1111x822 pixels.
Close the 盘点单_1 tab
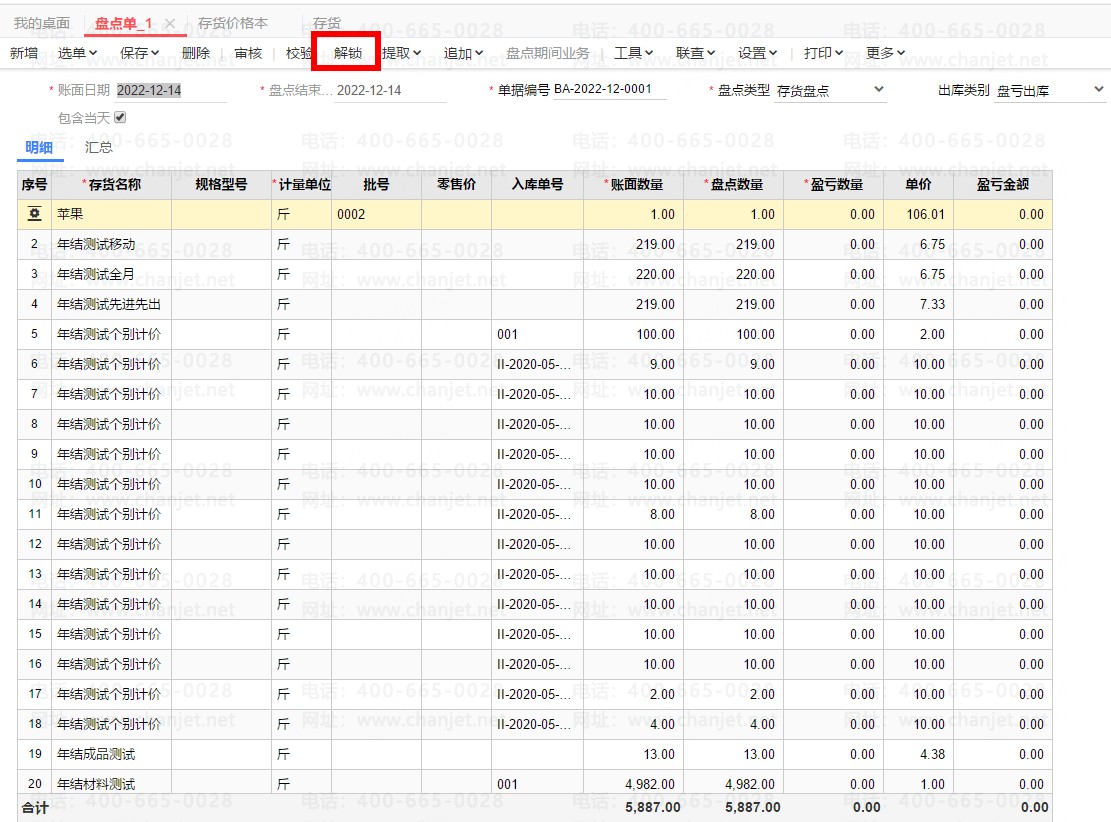170,24
